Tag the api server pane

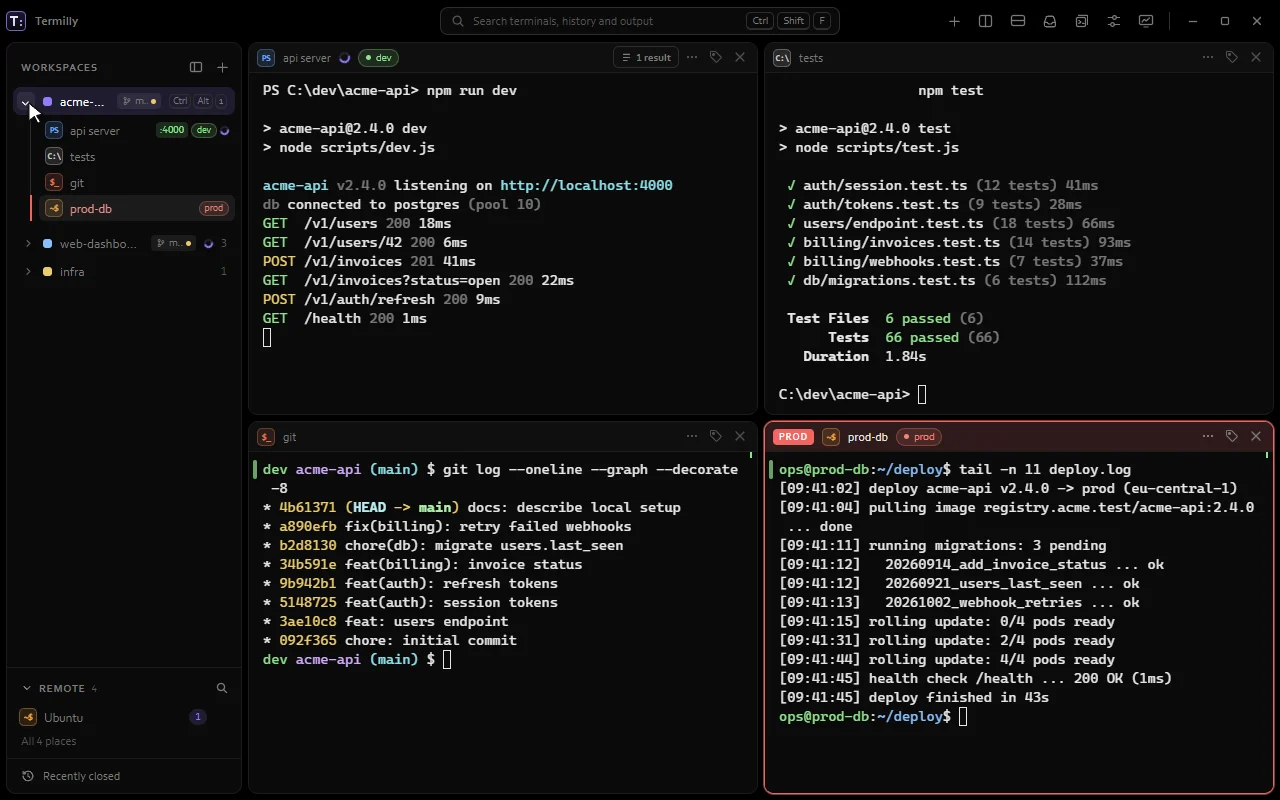(x=716, y=57)
